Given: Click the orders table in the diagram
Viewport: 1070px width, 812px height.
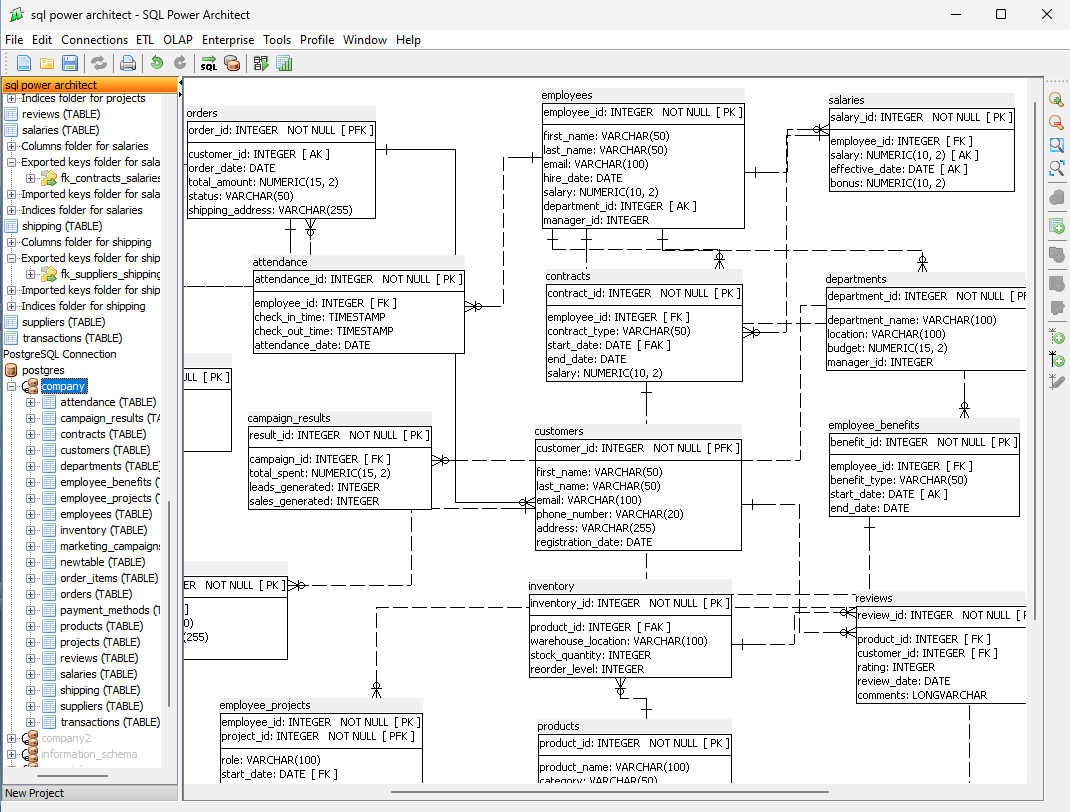Looking at the screenshot, I should (280, 162).
